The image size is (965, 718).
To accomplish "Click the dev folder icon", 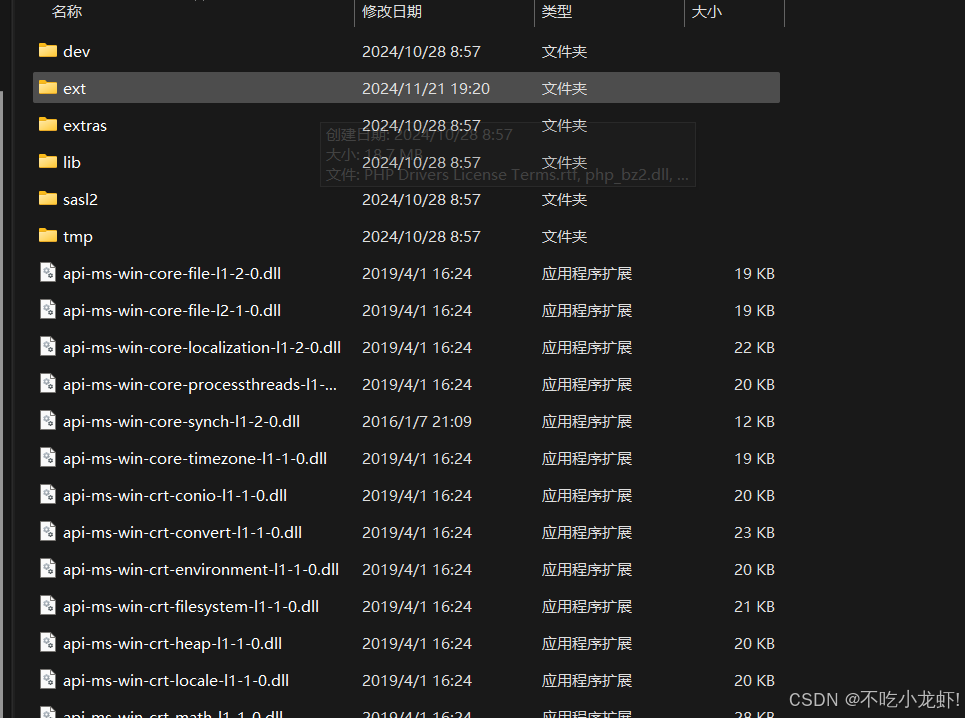I will 47,51.
